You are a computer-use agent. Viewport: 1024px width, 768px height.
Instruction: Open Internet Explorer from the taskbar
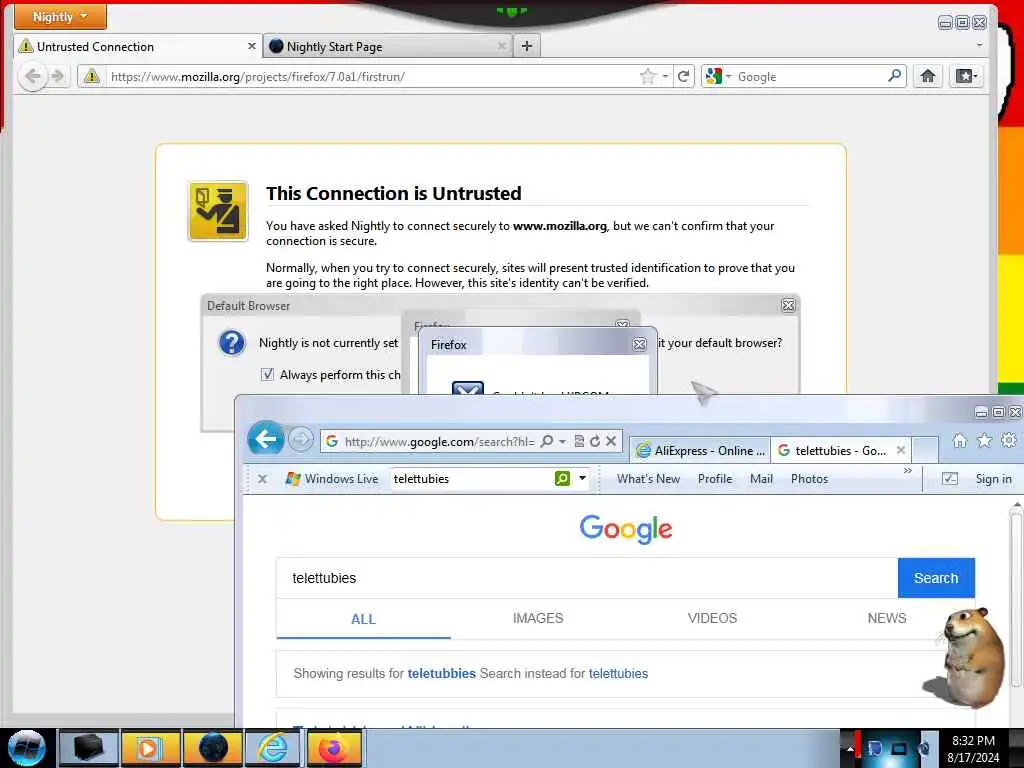click(x=272, y=748)
